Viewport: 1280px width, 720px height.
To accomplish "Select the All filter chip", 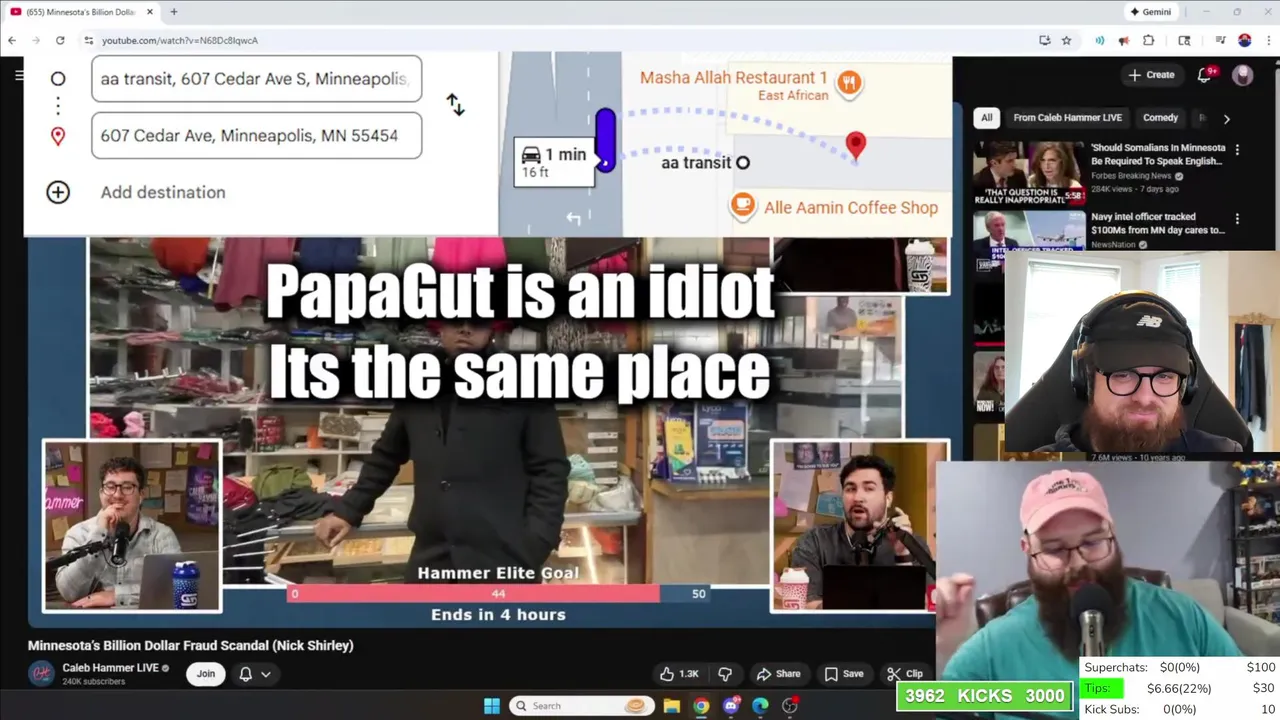I will point(986,117).
